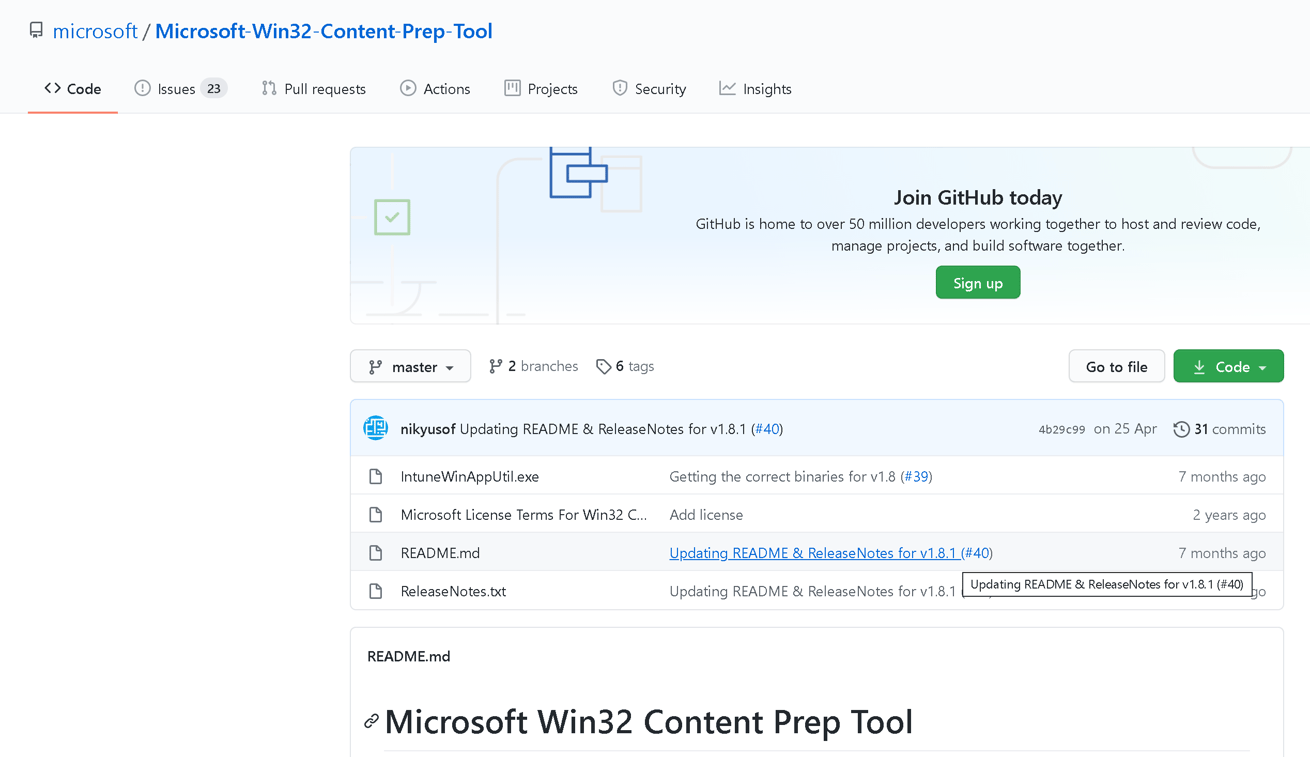The image size is (1310, 757).
Task: View the 2 branches link
Action: [x=533, y=366]
